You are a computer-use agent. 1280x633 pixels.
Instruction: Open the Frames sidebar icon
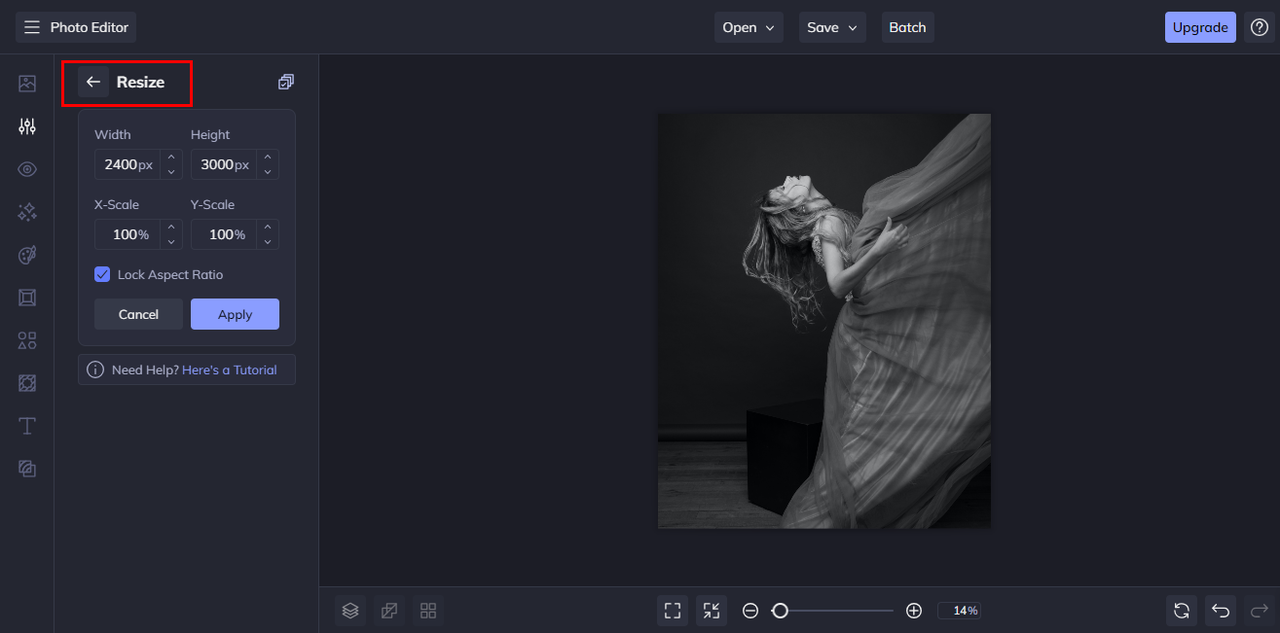pyautogui.click(x=27, y=298)
